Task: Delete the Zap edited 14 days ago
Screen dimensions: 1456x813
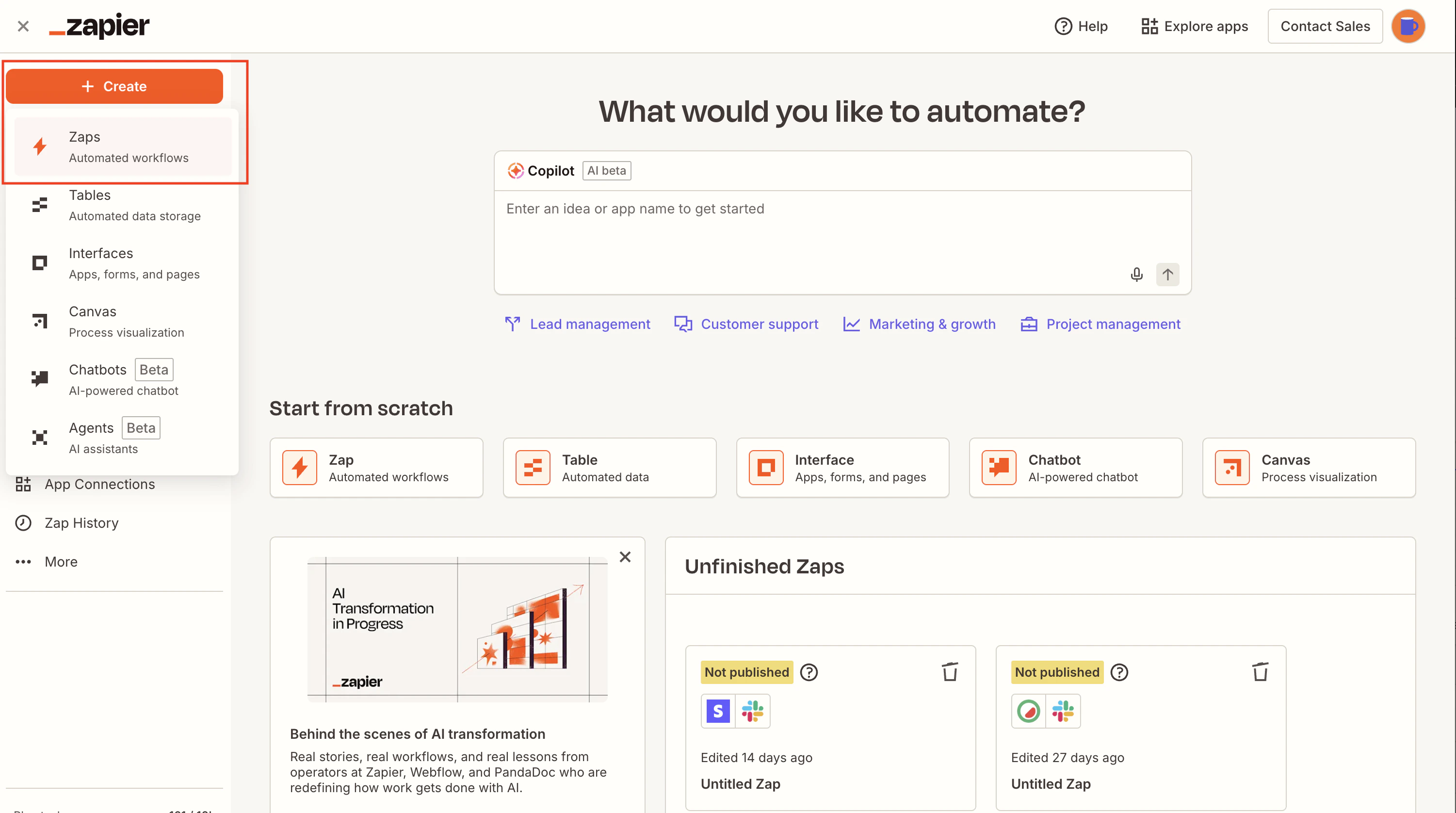Action: coord(950,672)
